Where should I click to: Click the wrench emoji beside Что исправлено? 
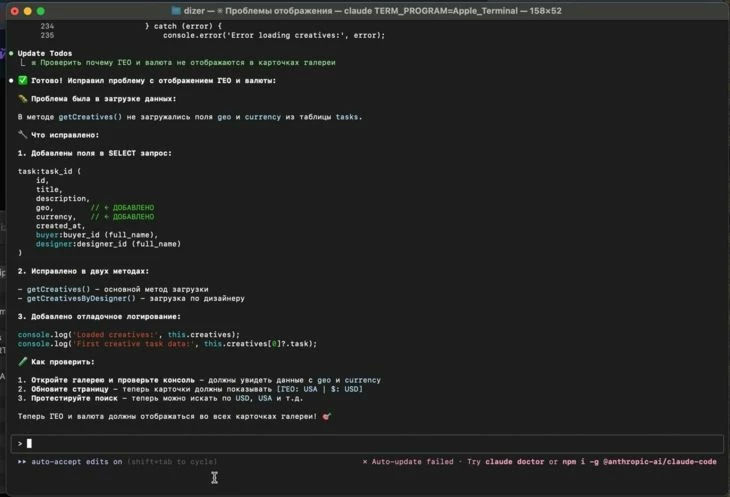tap(23, 135)
